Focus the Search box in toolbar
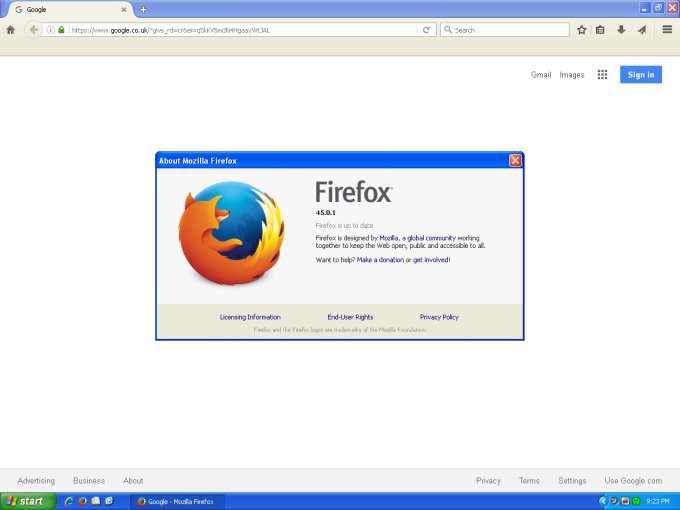 pos(505,30)
